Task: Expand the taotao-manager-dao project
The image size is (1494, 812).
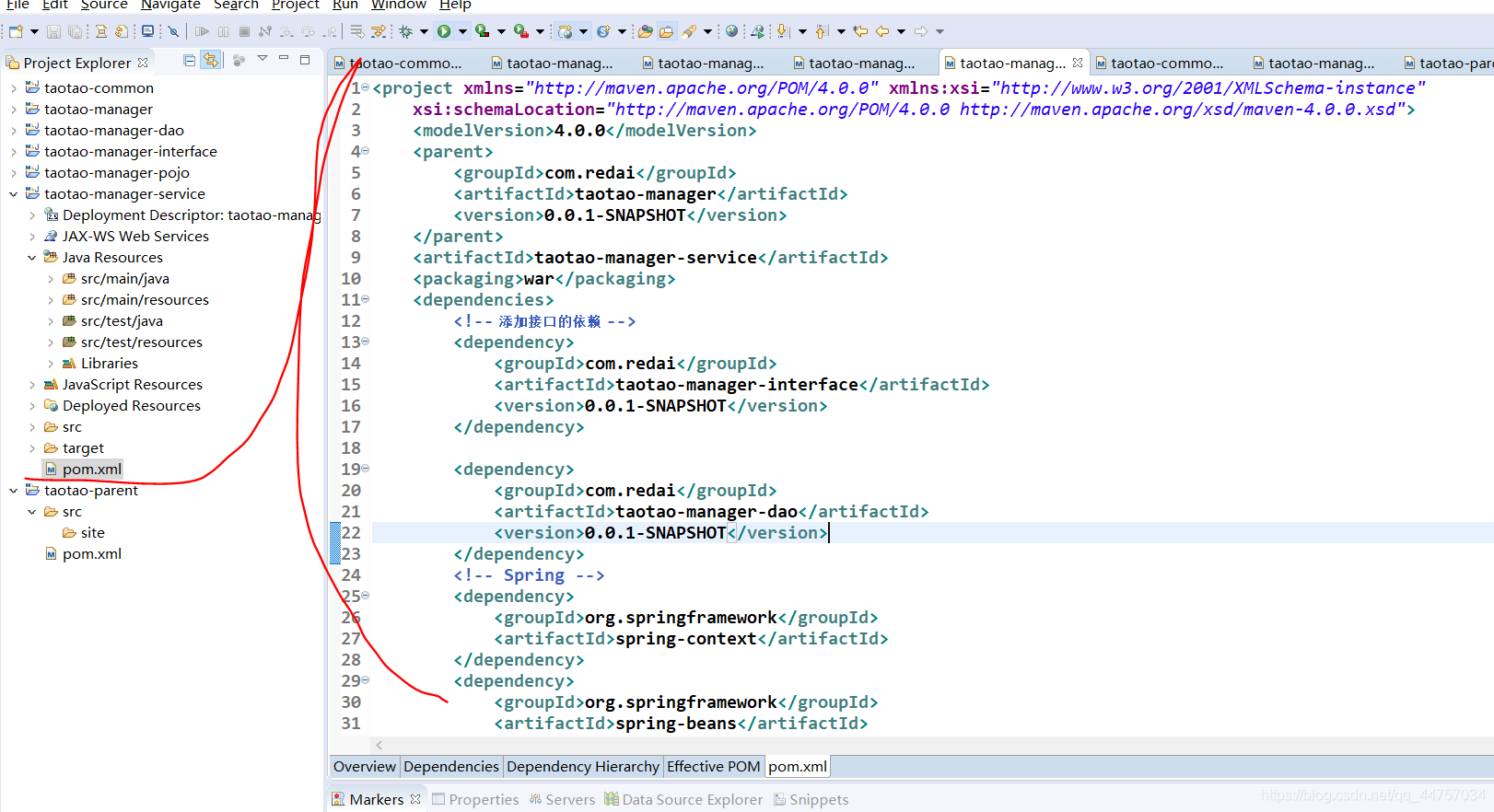Action: (x=13, y=131)
